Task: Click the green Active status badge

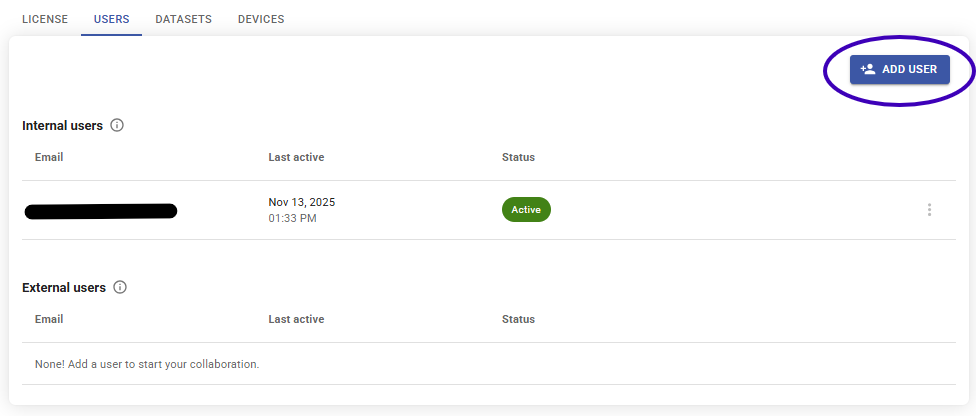Action: click(526, 210)
